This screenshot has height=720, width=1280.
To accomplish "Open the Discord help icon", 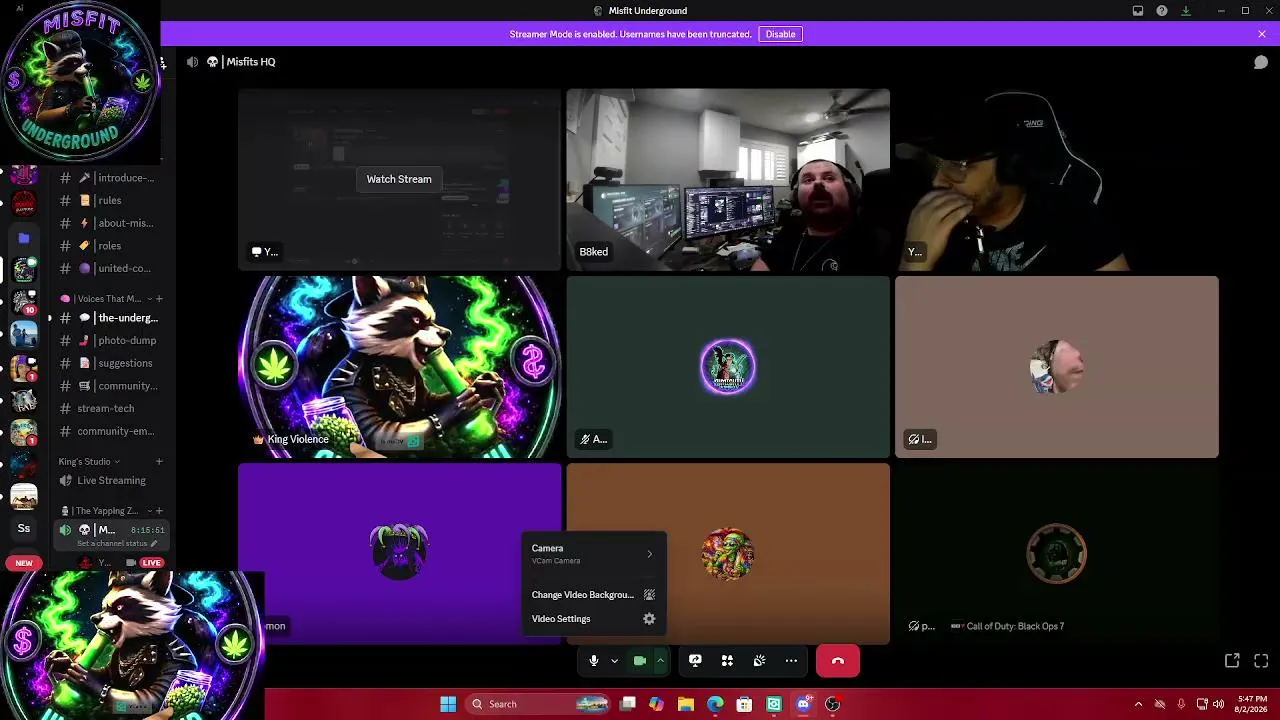I will 1162,11.
